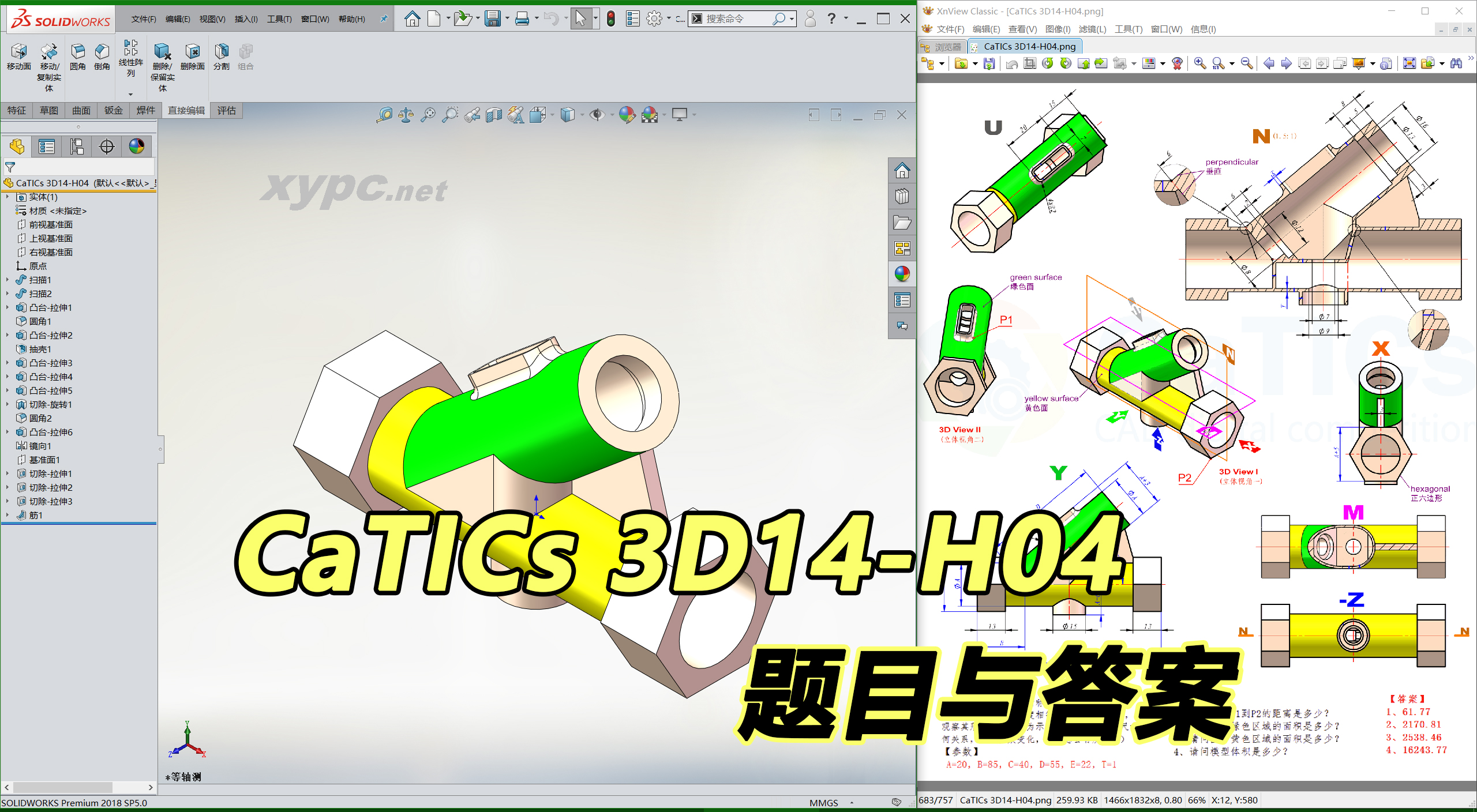The height and width of the screenshot is (812, 1477).
Task: Select the Chamfer (倒角) tool
Action: 102,57
